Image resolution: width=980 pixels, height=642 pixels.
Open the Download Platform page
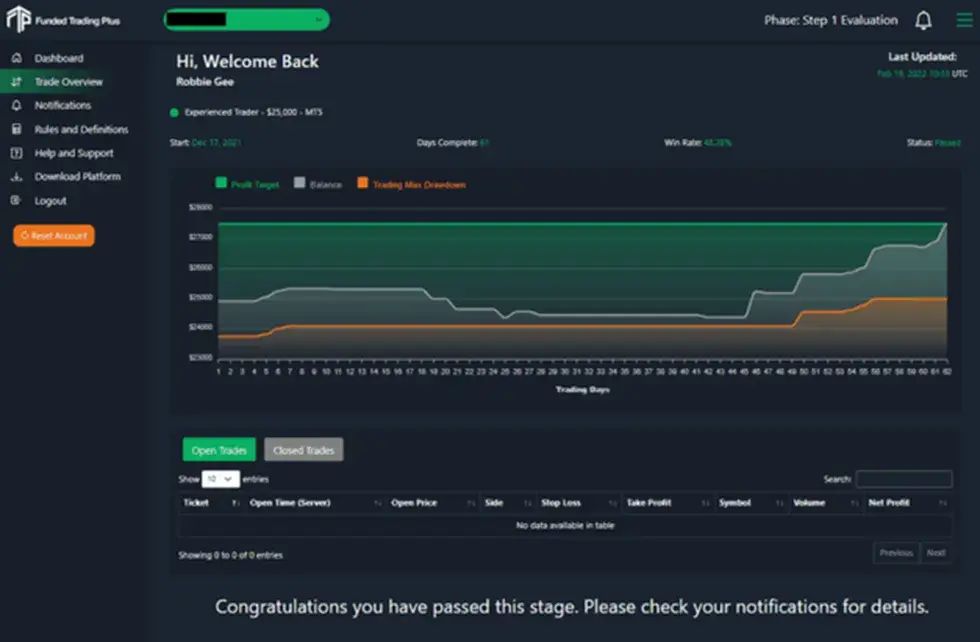click(78, 177)
